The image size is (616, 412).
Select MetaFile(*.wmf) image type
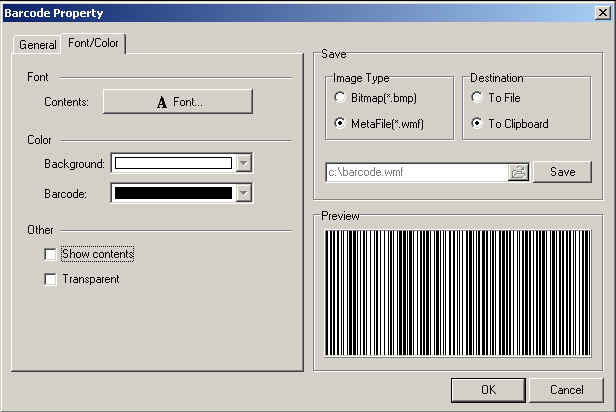click(341, 124)
